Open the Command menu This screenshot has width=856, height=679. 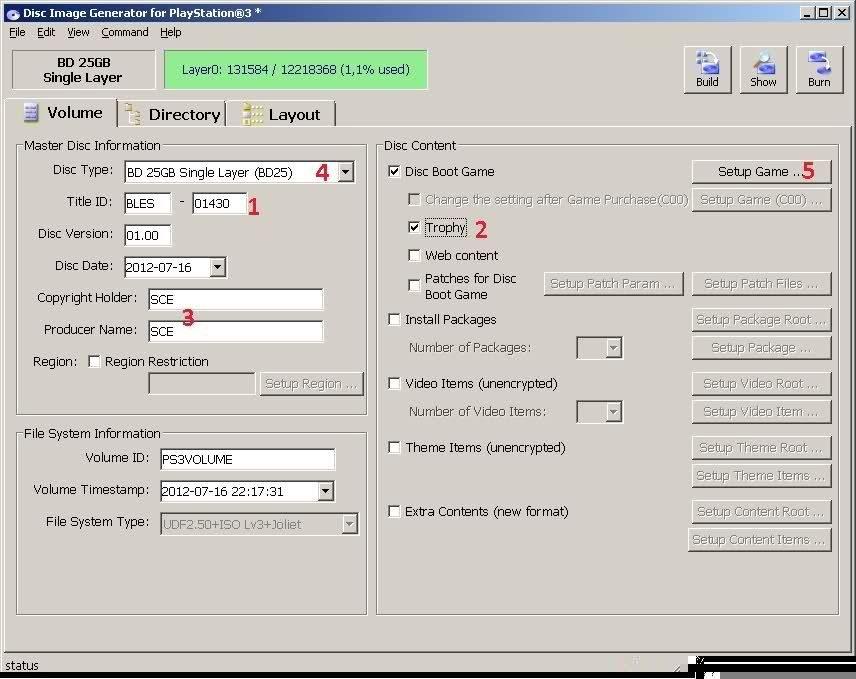124,32
